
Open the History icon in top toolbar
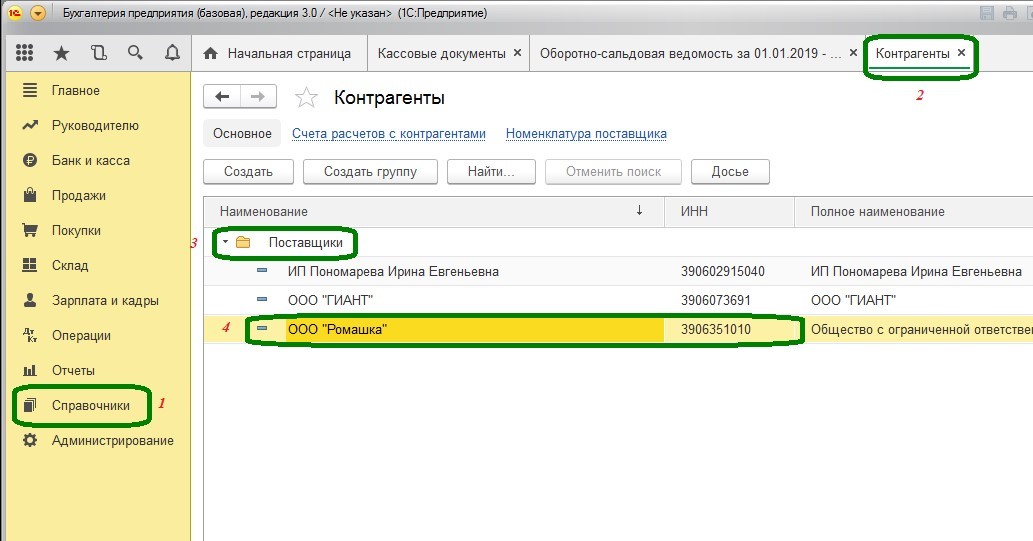click(98, 53)
